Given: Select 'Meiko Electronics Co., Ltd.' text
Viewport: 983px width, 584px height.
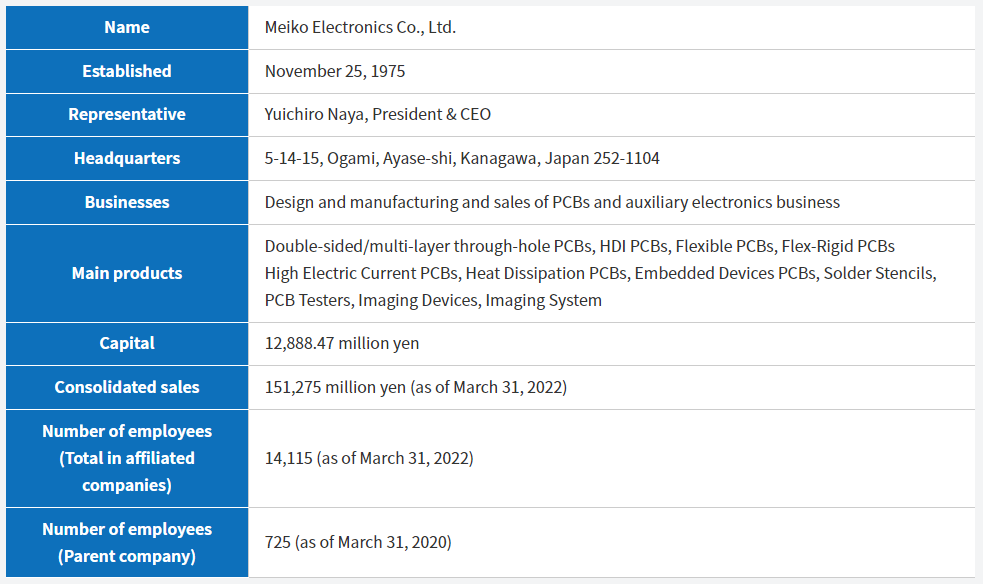Looking at the screenshot, I should click(360, 28).
